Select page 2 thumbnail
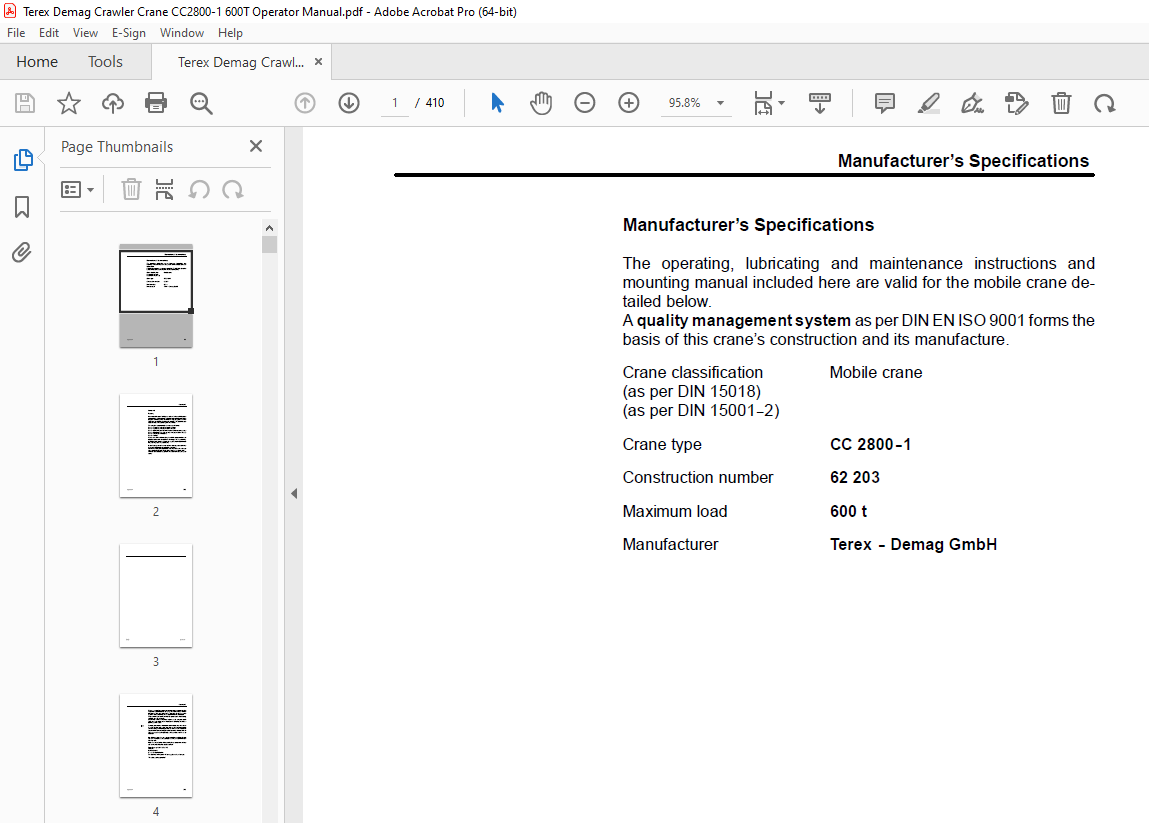1149x823 pixels. [x=156, y=446]
